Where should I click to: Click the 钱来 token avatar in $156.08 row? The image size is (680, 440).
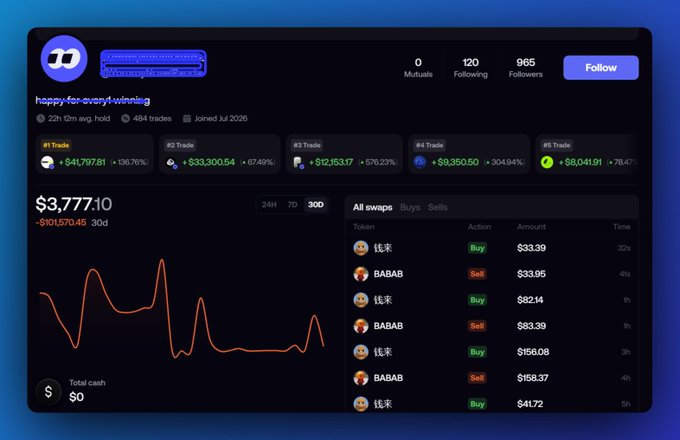[361, 352]
